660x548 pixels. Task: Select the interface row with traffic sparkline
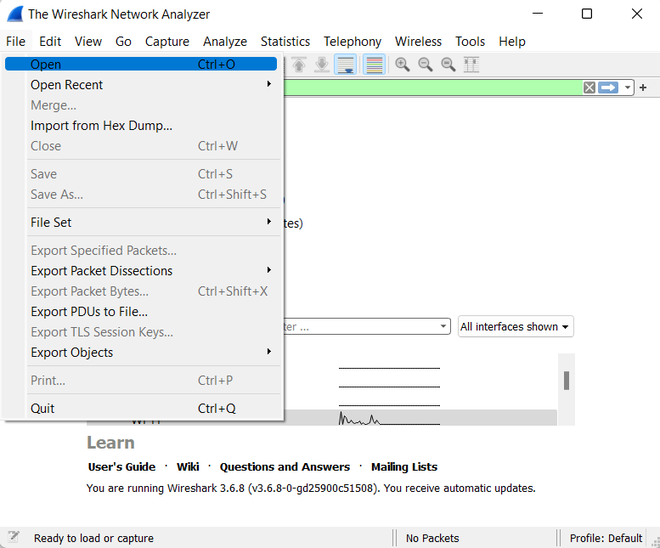pos(322,417)
